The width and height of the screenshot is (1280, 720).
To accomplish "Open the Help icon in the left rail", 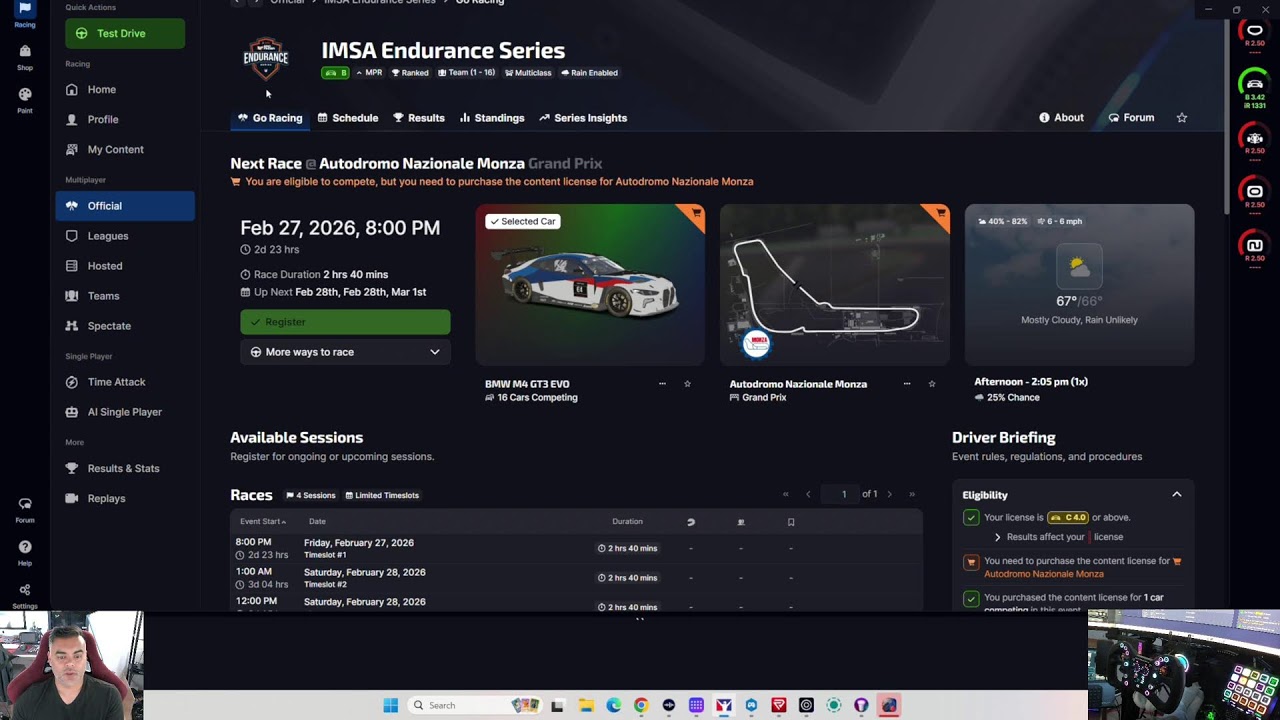I will (25, 552).
